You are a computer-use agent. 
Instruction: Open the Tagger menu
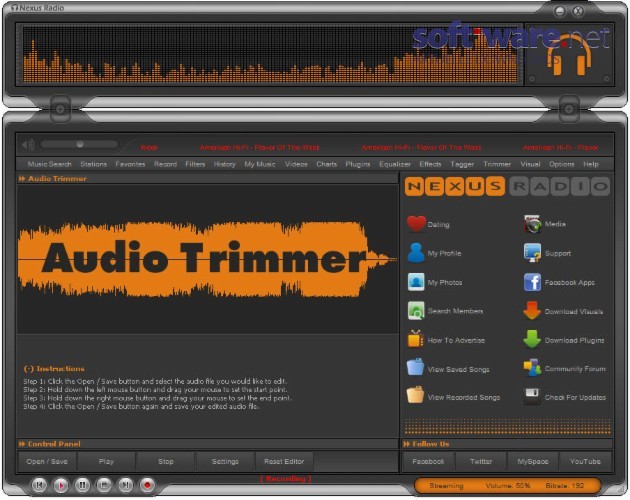tap(462, 164)
